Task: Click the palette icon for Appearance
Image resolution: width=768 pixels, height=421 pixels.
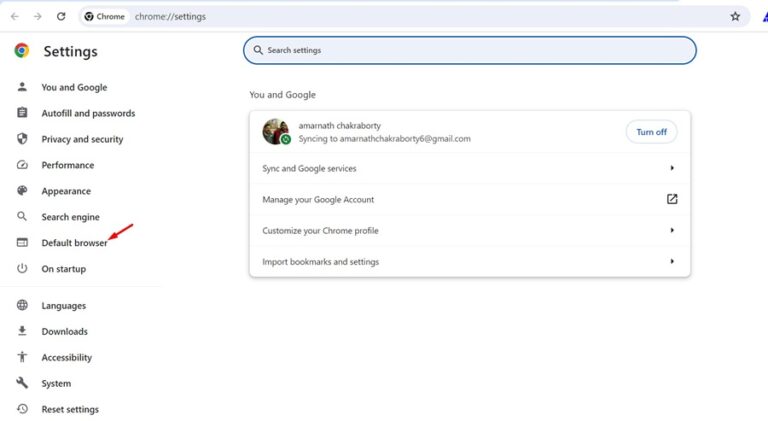Action: 22,190
